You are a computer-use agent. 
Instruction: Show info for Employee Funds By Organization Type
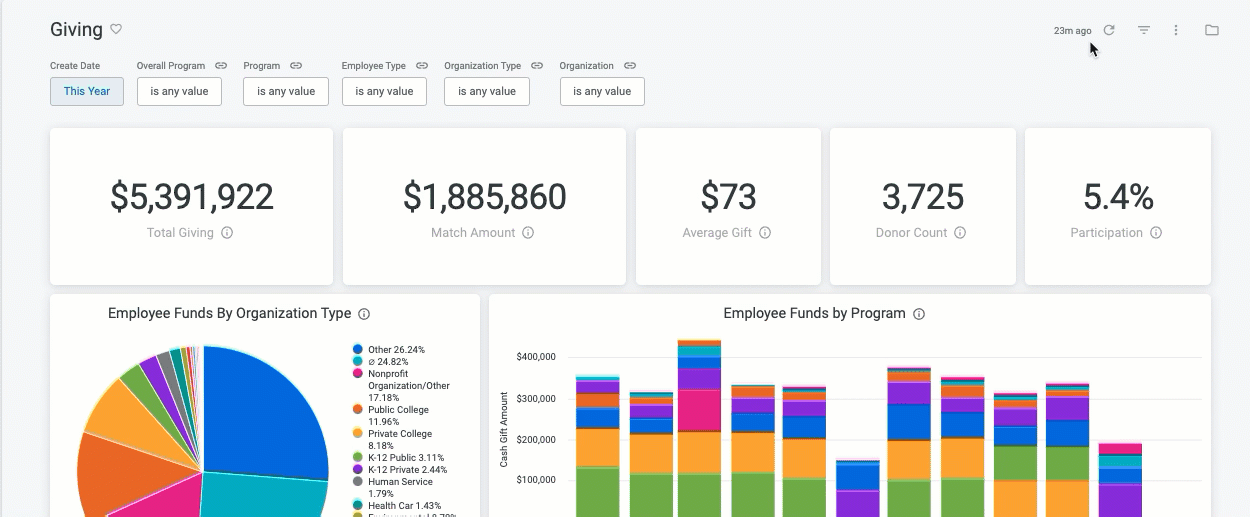(x=364, y=314)
